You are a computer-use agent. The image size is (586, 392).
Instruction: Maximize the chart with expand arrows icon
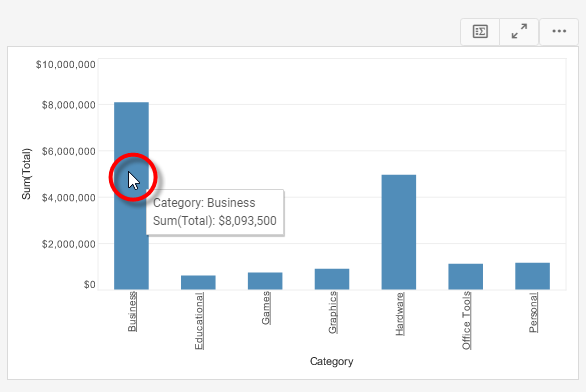point(519,31)
